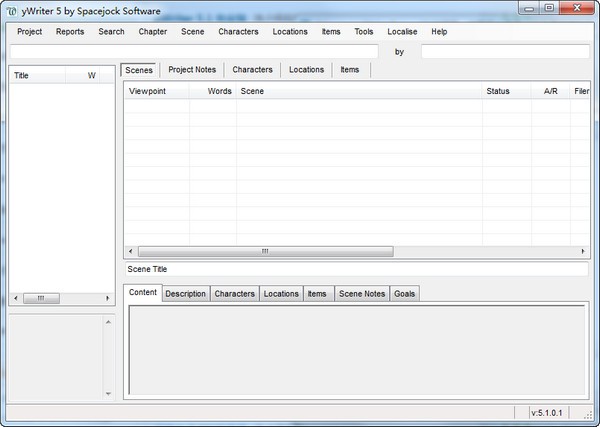Open the Characters menu in menu bar

238,32
